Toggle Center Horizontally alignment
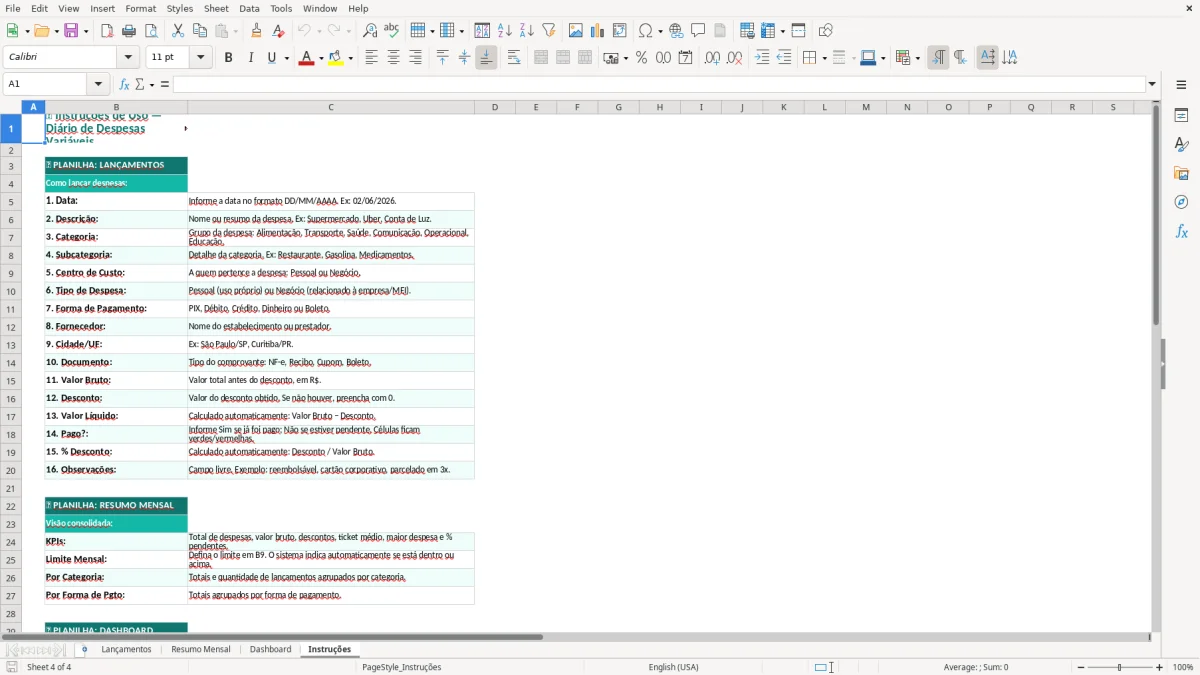 (x=393, y=58)
